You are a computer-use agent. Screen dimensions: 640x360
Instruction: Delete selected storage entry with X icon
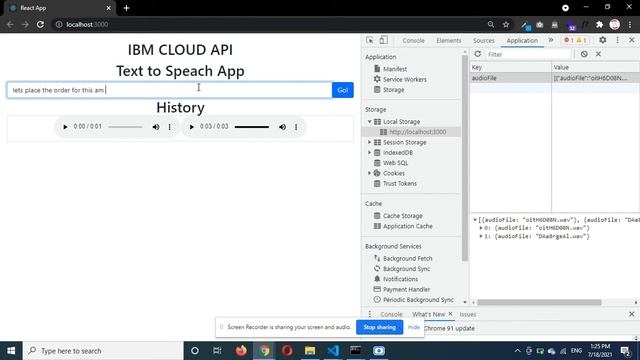coord(598,54)
